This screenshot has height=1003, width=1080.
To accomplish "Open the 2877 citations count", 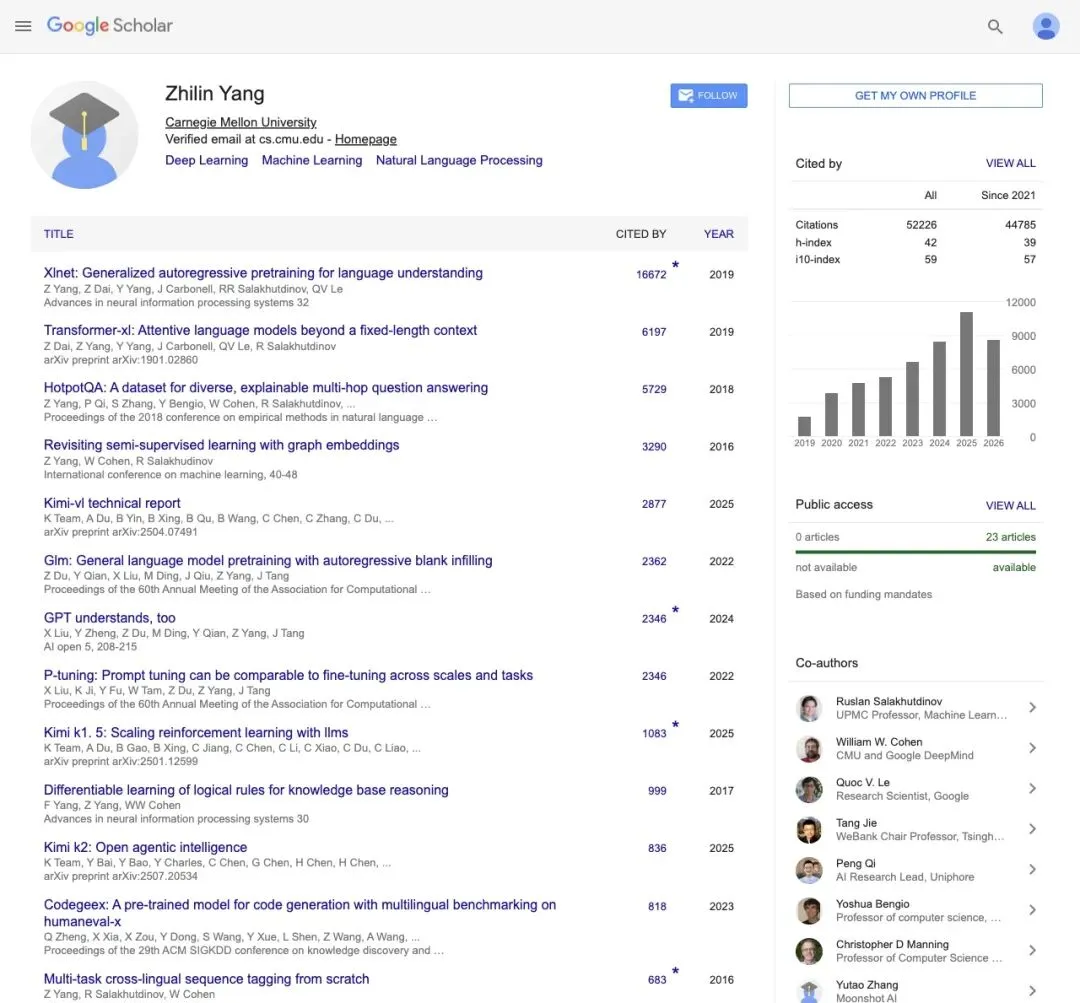I will point(654,504).
